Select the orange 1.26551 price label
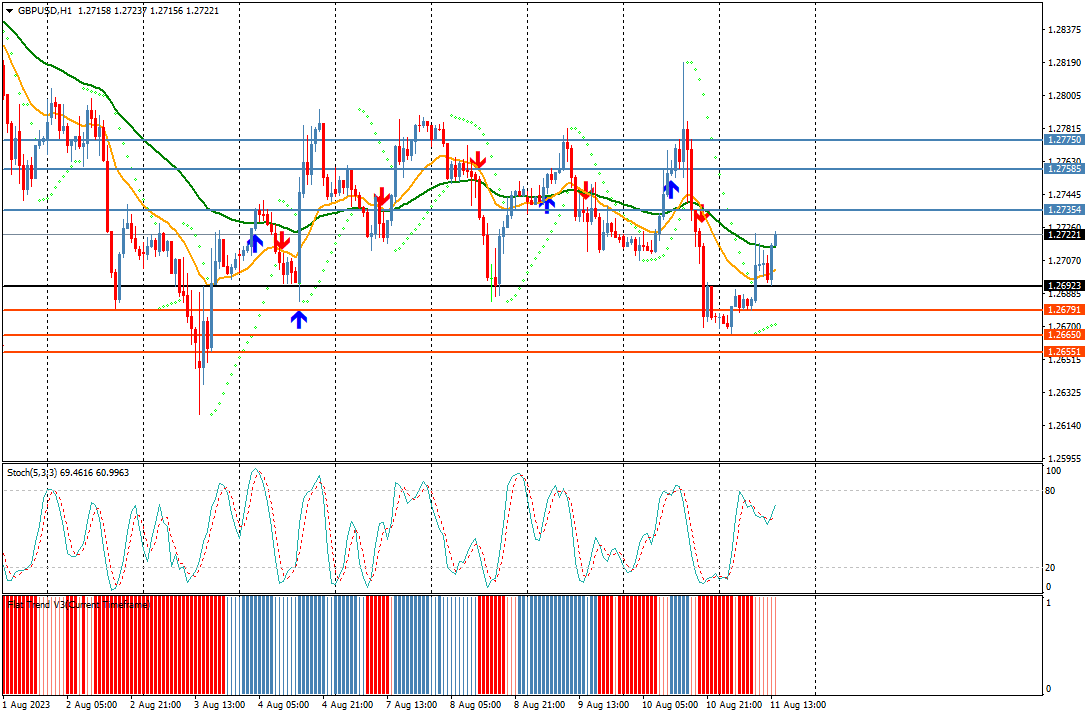1088x716 pixels. click(x=1064, y=352)
